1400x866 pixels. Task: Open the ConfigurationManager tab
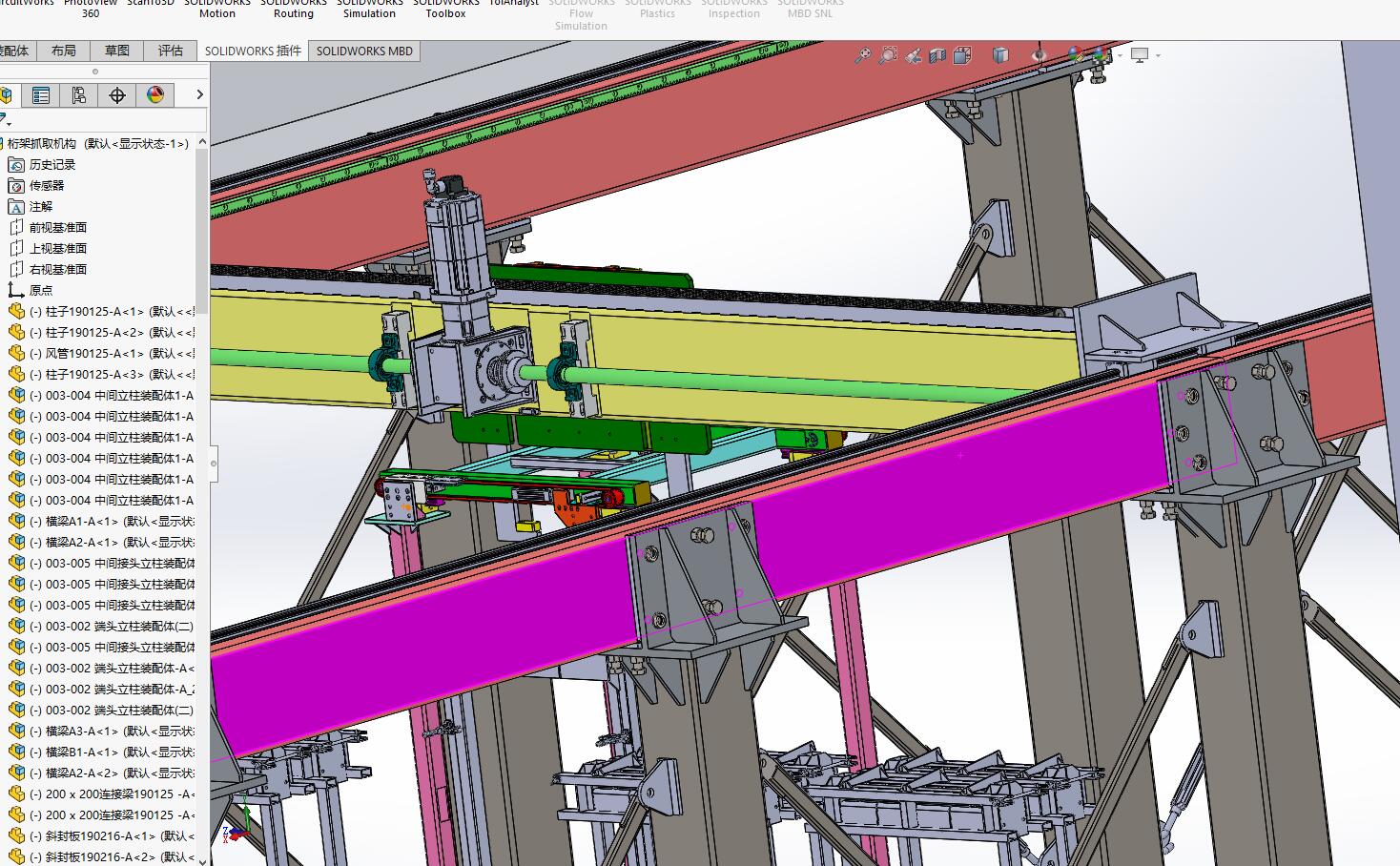pos(78,94)
